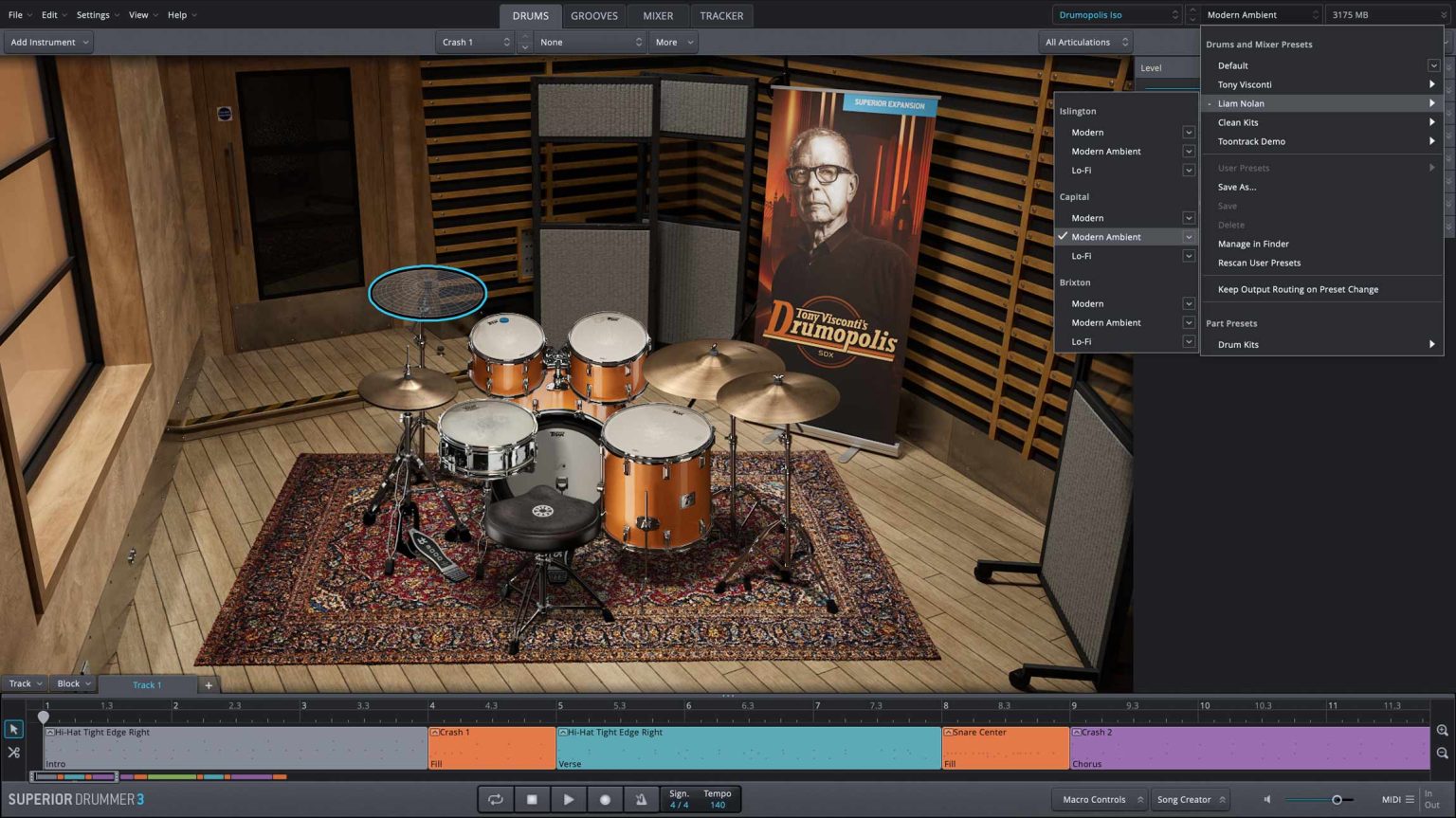The width and height of the screenshot is (1456, 818).
Task: Choose Lo-Fi preset under Brixton
Action: click(1082, 341)
